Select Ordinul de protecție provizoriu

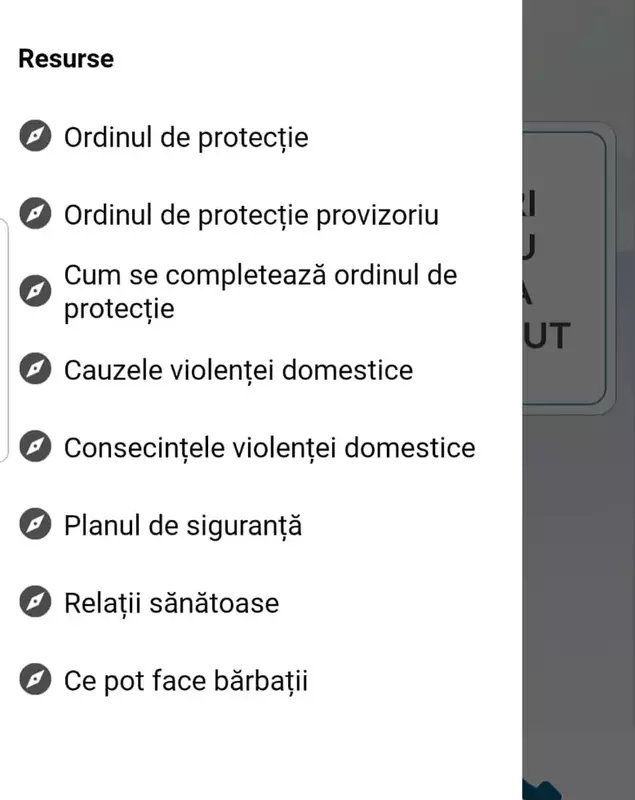pyautogui.click(x=251, y=215)
